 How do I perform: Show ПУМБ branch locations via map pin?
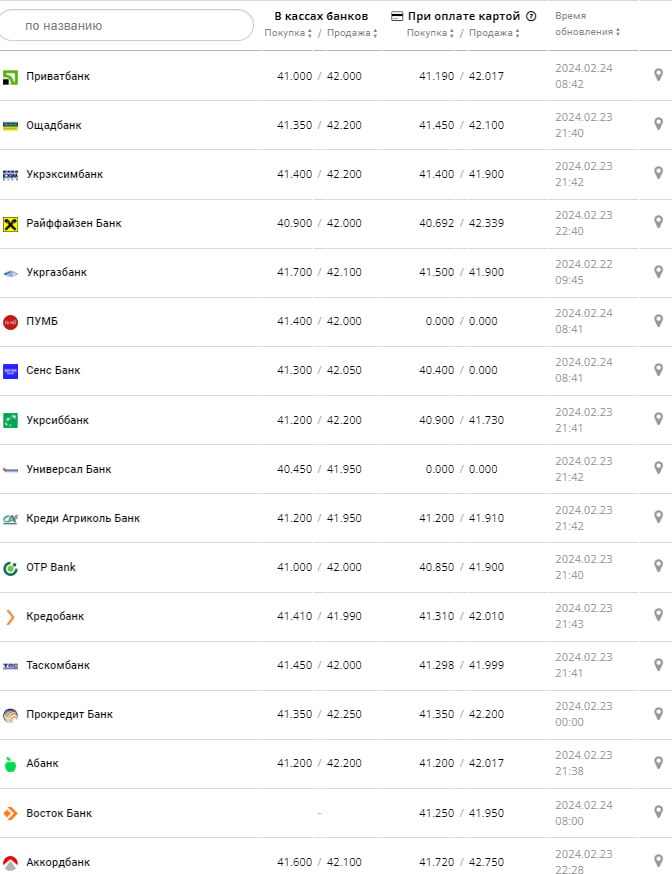pyautogui.click(x=658, y=321)
